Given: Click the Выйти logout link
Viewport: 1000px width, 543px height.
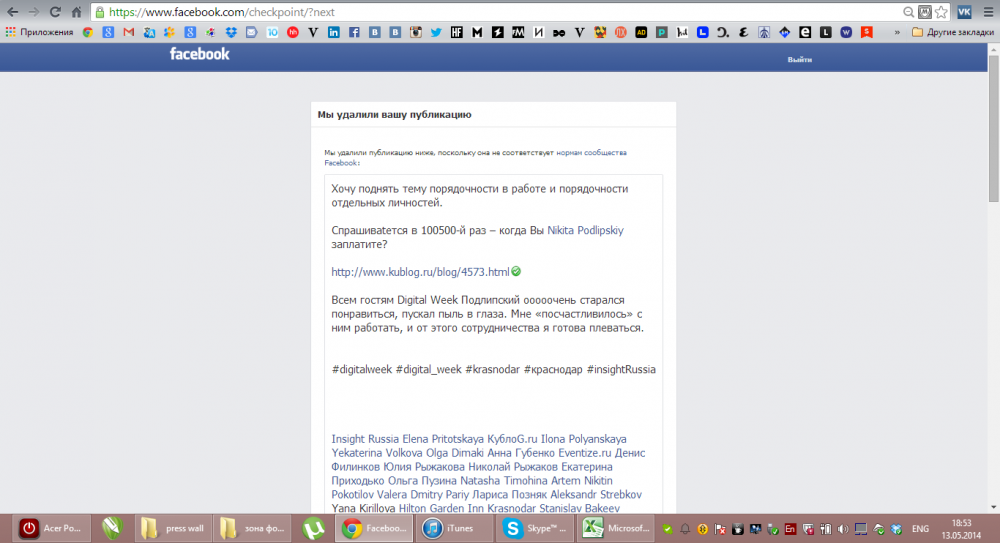Looking at the screenshot, I should pos(799,59).
